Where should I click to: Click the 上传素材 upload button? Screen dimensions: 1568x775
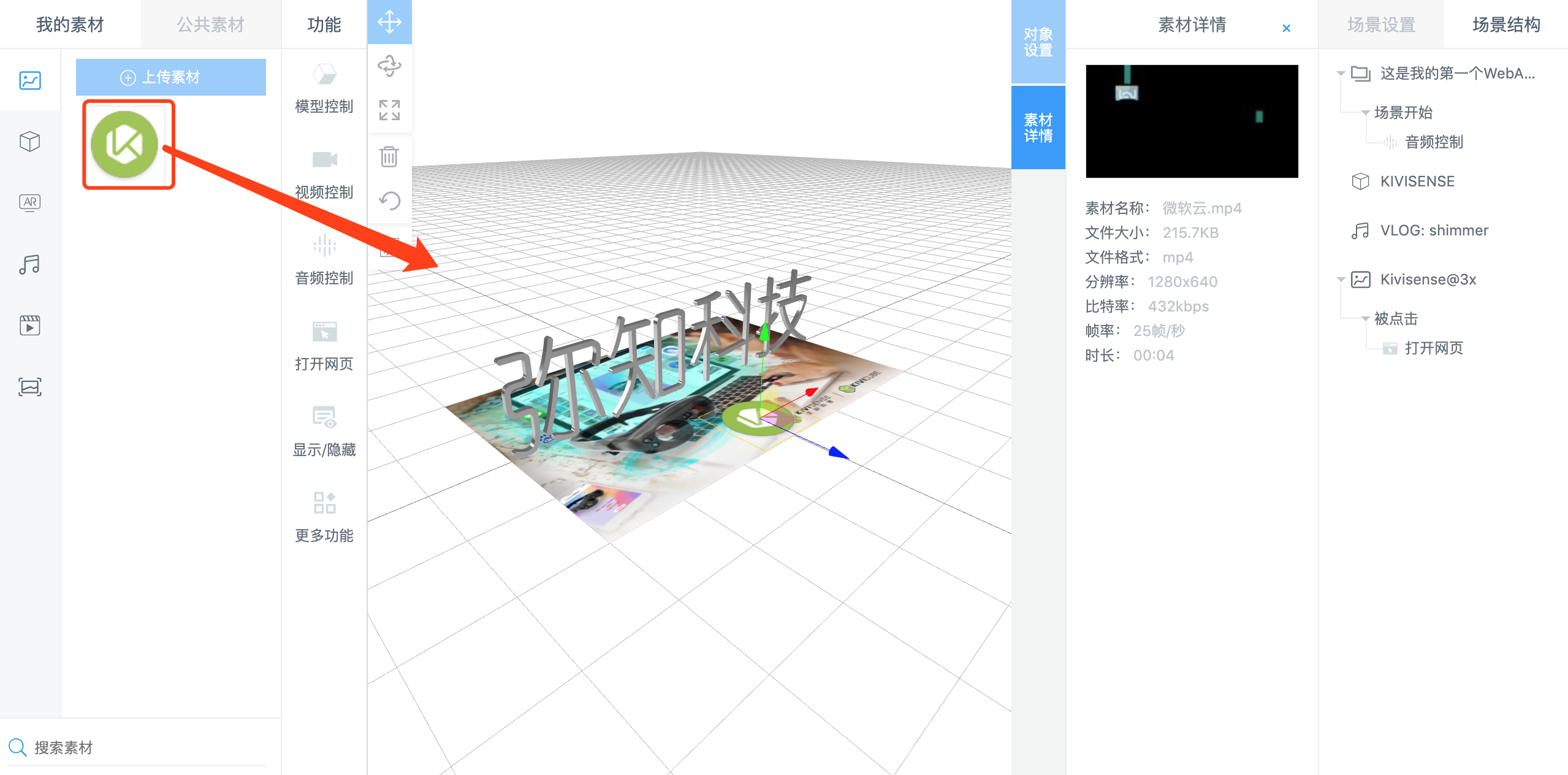click(170, 77)
